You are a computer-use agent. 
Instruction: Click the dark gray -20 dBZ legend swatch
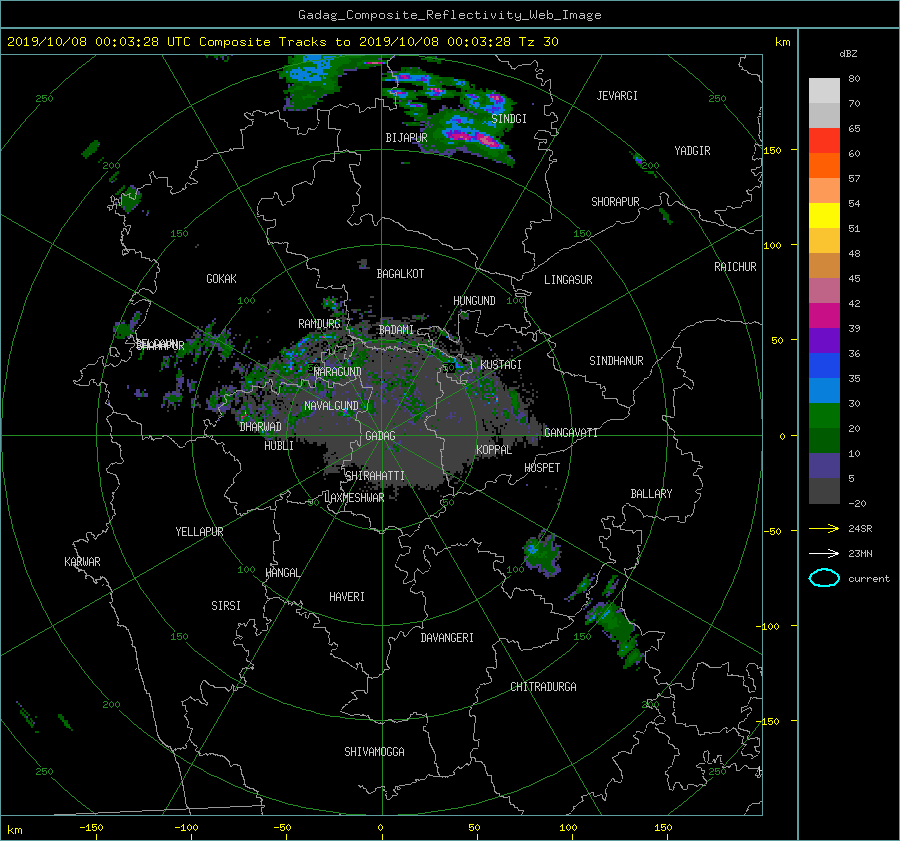pos(824,491)
